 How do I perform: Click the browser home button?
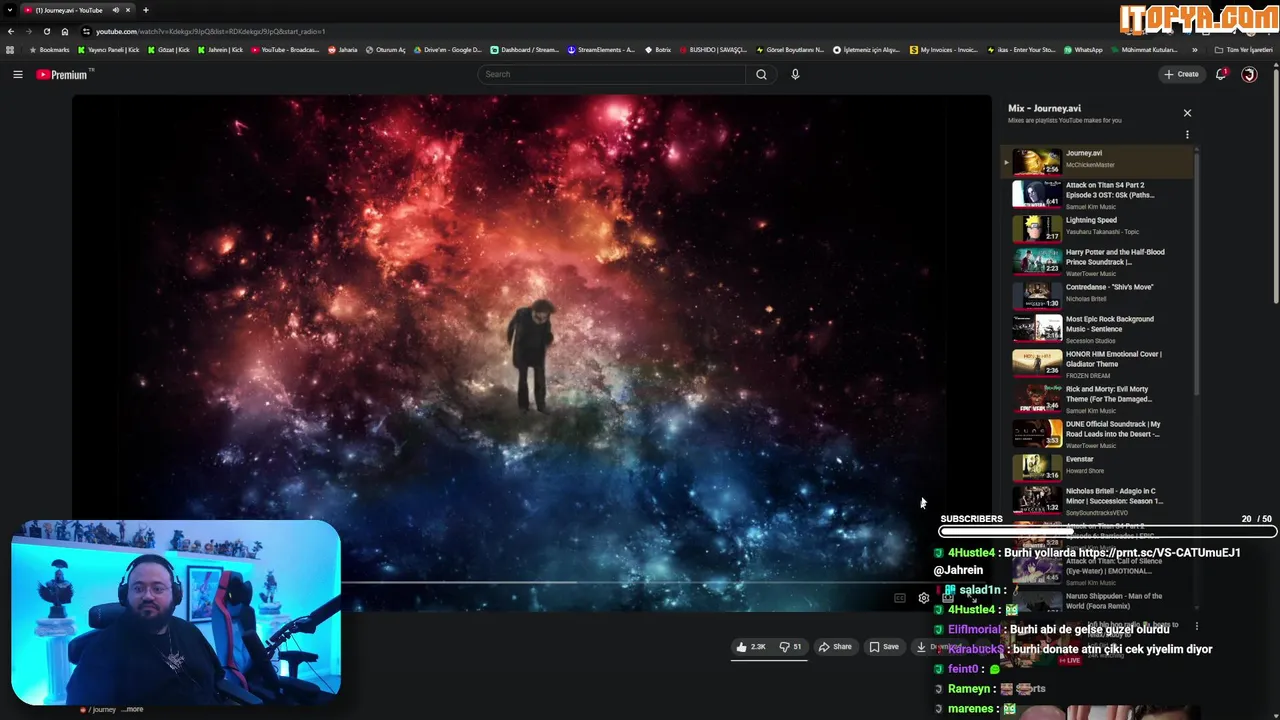pos(65,31)
